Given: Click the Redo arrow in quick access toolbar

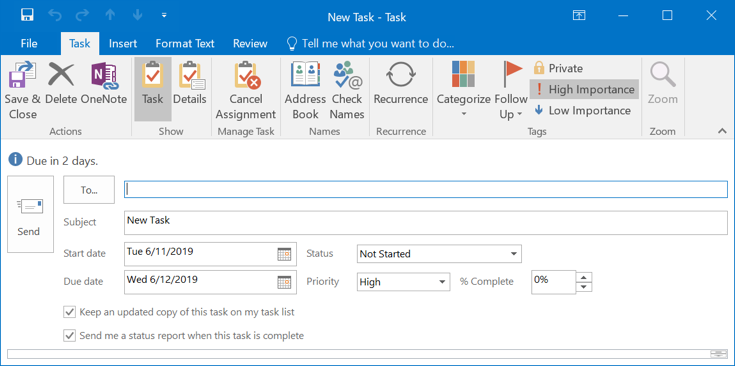Looking at the screenshot, I should click(x=82, y=15).
